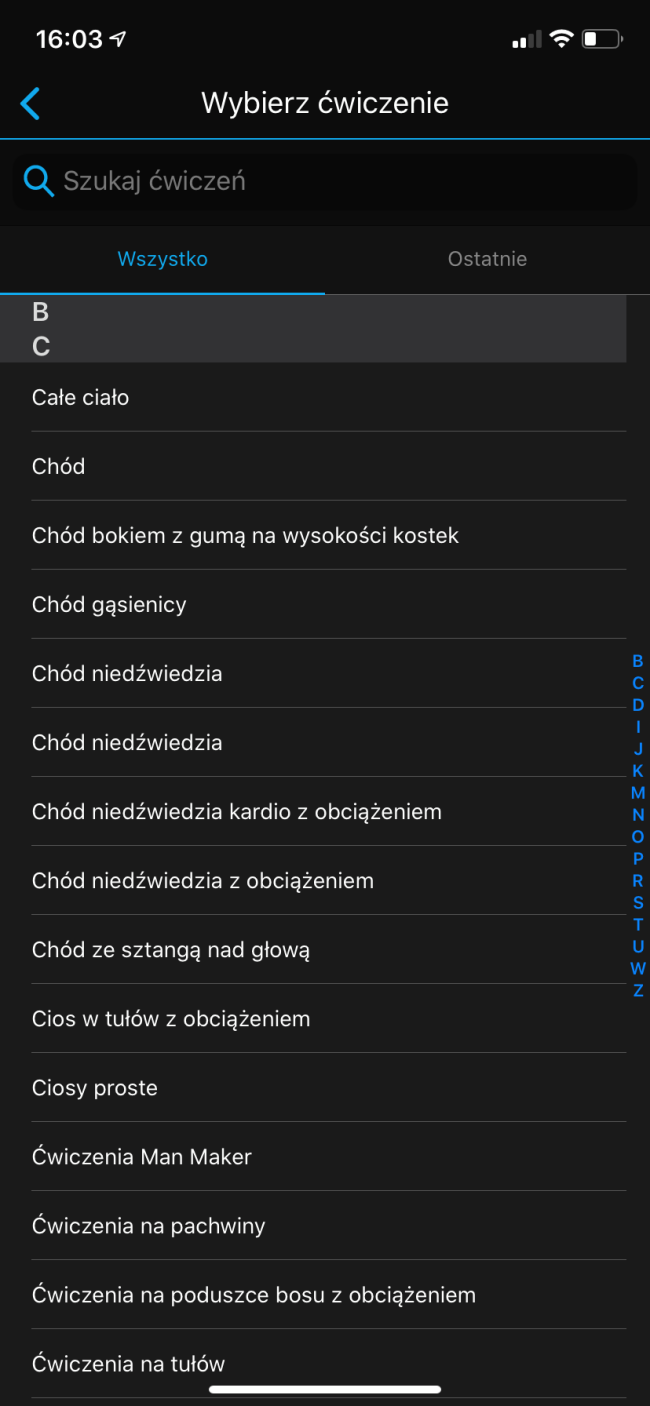
Task: Tap the Wi-Fi status bar icon
Action: (x=562, y=40)
